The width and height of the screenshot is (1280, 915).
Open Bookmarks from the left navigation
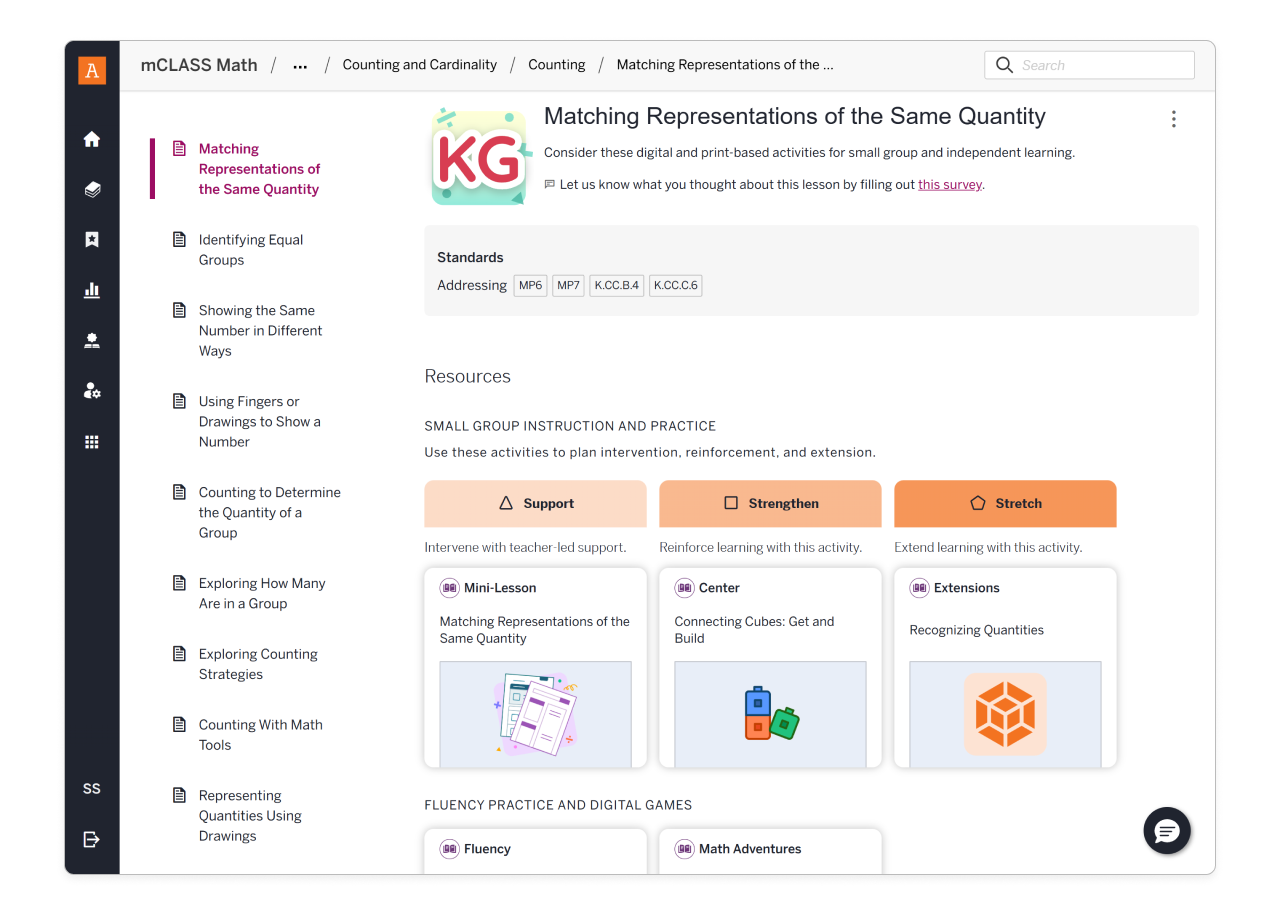click(x=91, y=239)
